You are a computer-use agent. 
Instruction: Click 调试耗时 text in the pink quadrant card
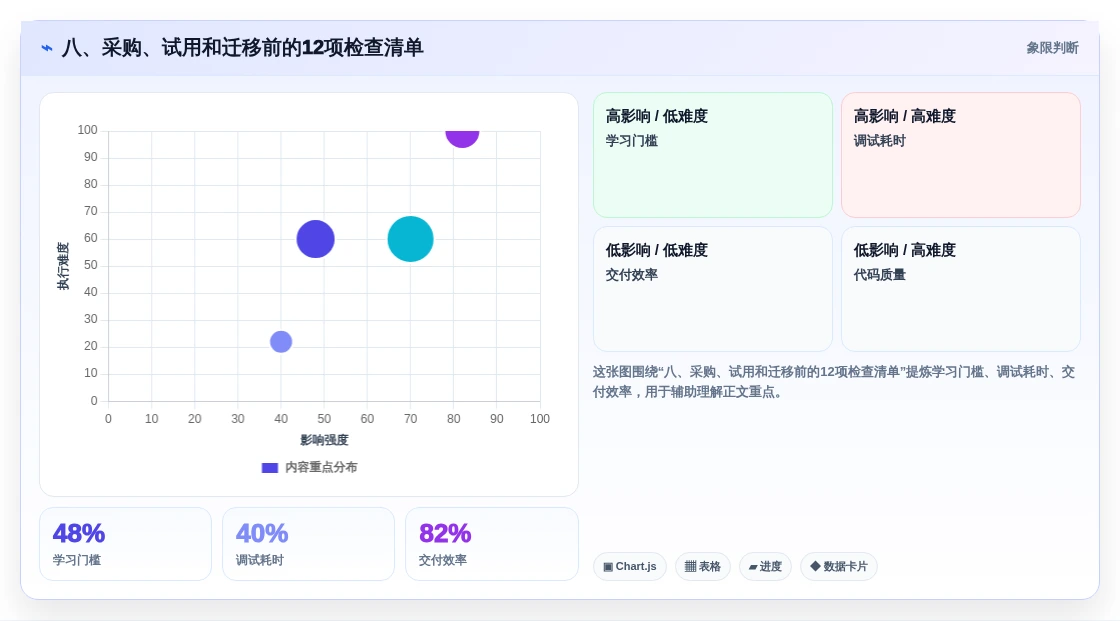tap(879, 141)
